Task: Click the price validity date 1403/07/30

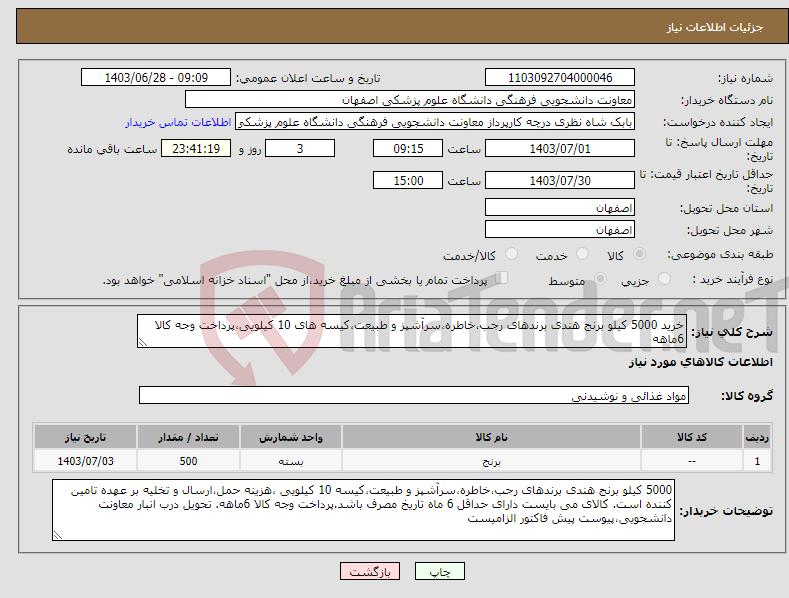Action: 560,180
